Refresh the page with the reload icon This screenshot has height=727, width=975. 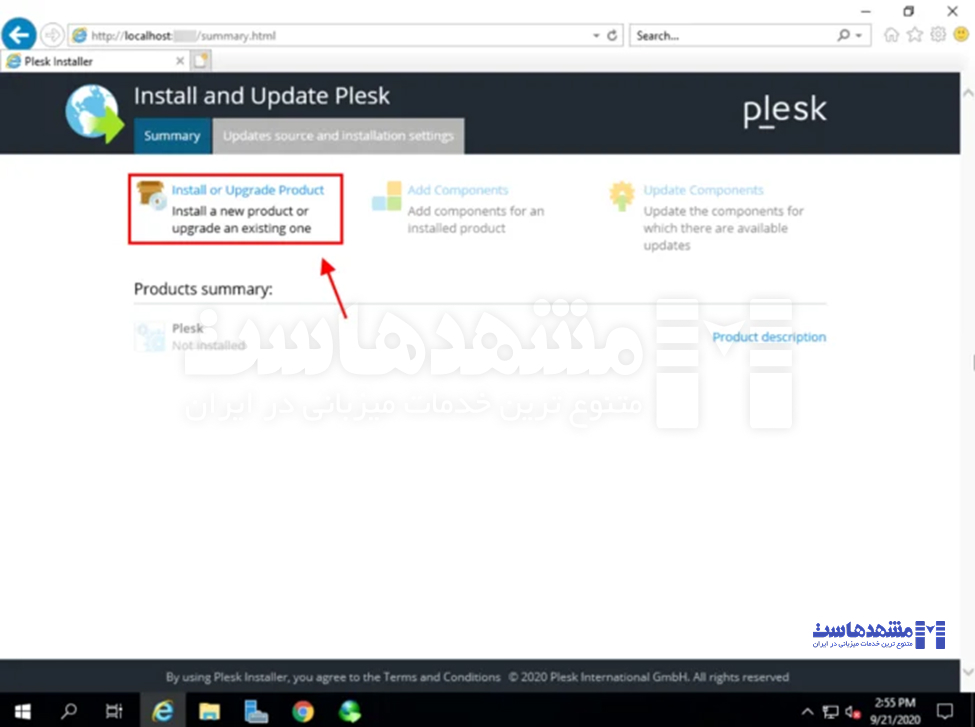[612, 35]
